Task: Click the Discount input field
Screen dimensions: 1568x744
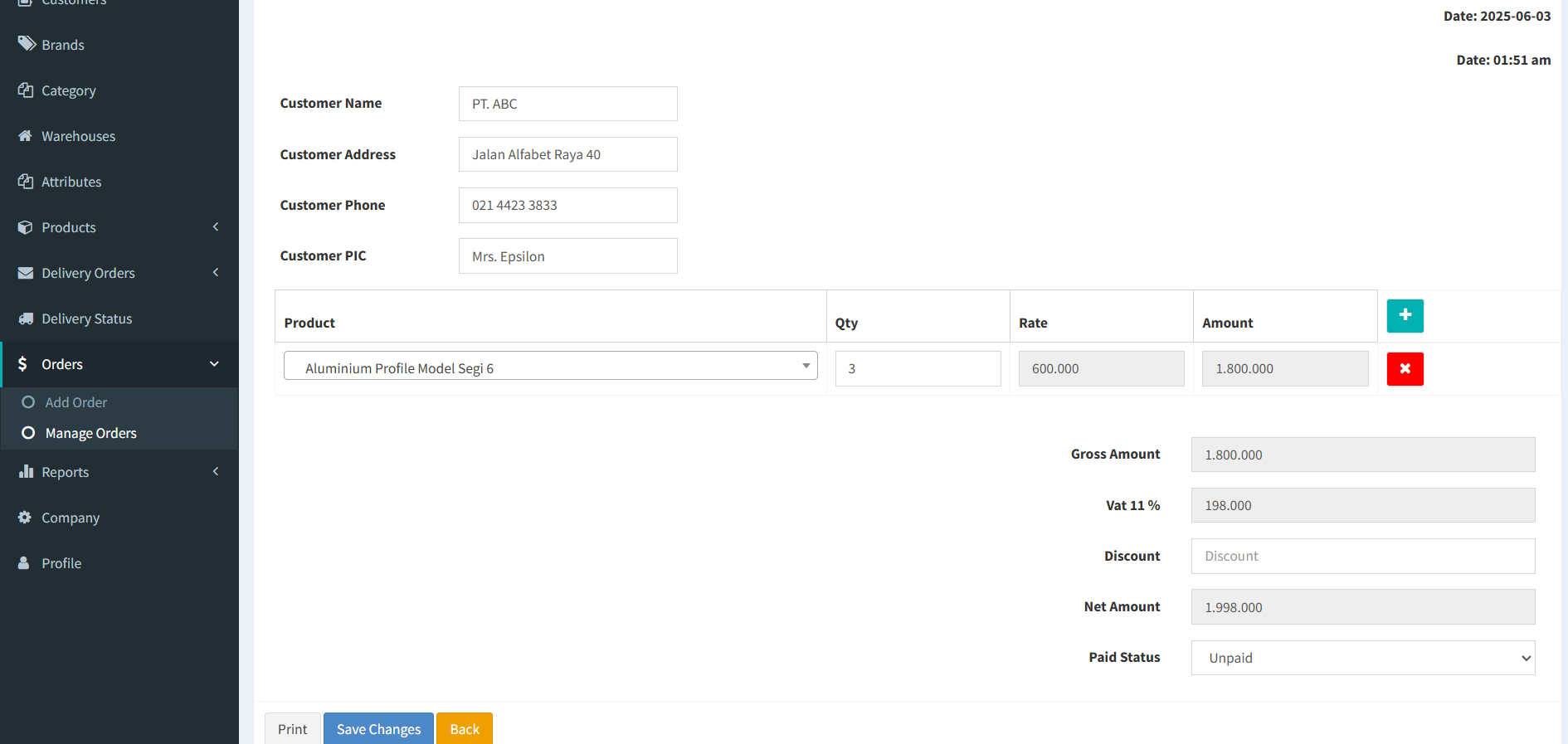Action: [1363, 556]
